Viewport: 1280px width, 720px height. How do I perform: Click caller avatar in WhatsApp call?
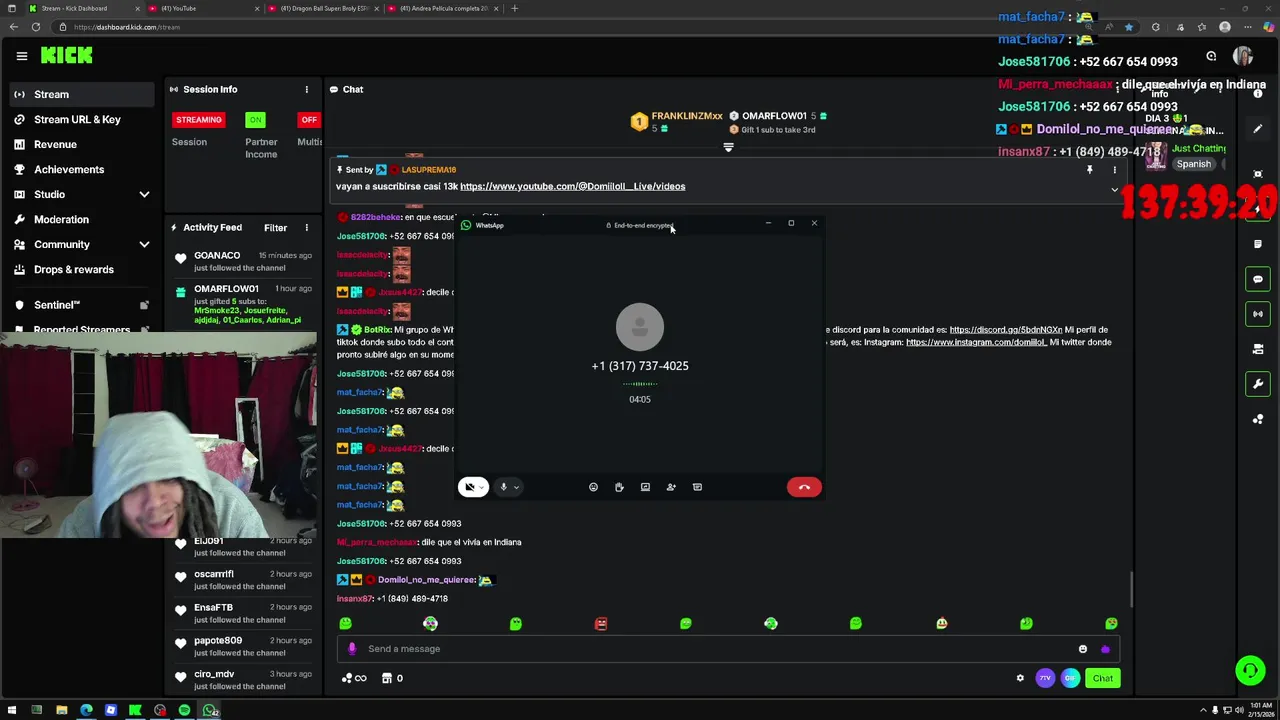[x=640, y=327]
